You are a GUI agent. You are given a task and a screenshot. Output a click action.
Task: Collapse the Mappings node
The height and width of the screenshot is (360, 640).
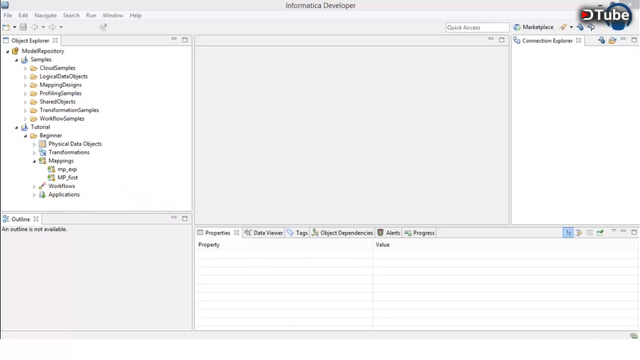(34, 161)
